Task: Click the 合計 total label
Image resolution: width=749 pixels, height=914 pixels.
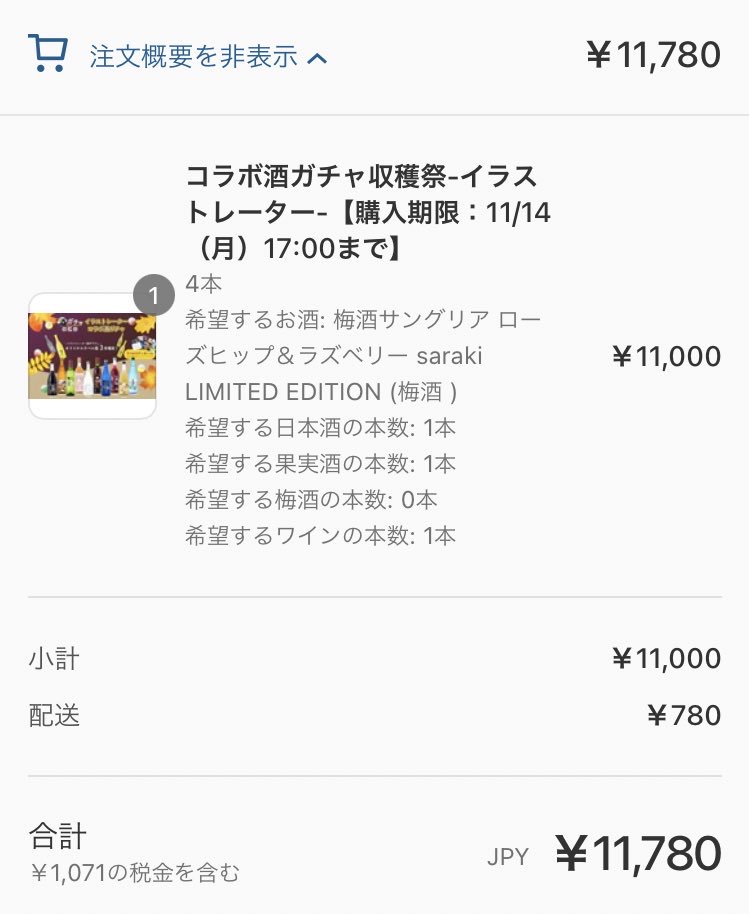Action: click(58, 836)
